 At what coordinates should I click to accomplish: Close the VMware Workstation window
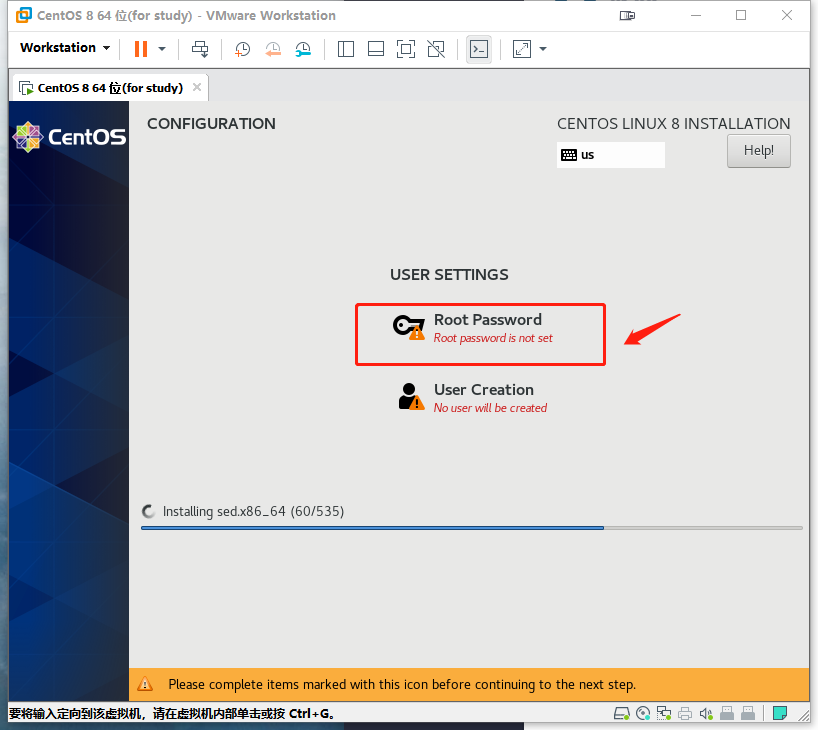(x=787, y=16)
